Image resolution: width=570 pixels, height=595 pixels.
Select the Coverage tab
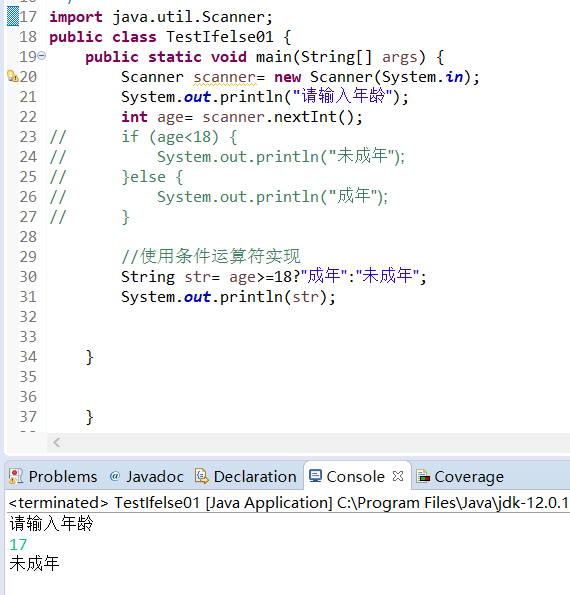click(460, 476)
